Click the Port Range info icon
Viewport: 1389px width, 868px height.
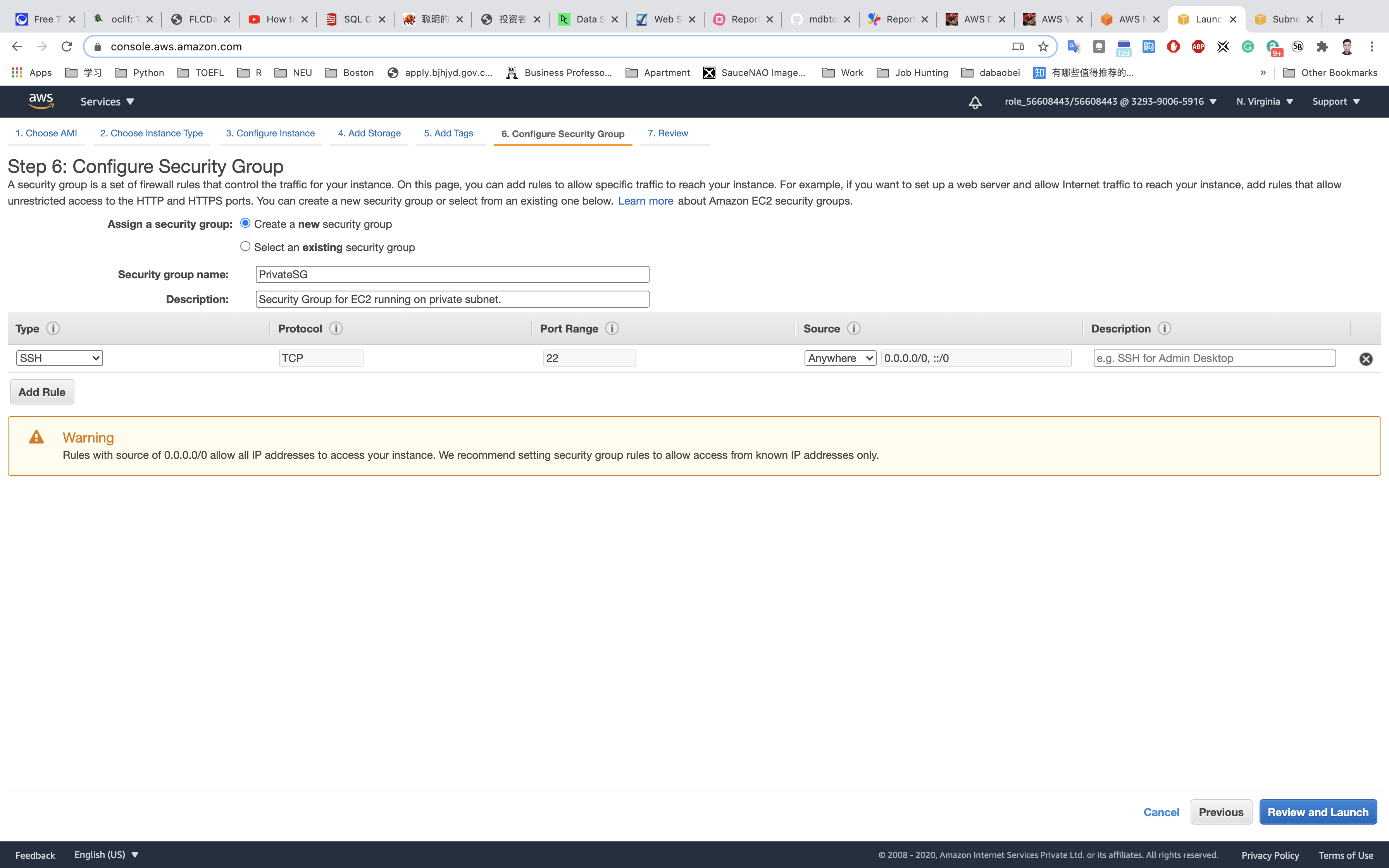612,328
